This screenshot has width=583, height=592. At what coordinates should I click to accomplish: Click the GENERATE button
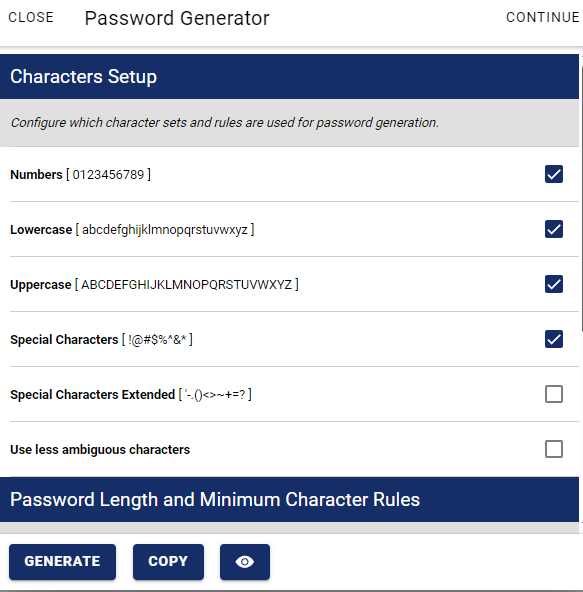pyautogui.click(x=62, y=562)
